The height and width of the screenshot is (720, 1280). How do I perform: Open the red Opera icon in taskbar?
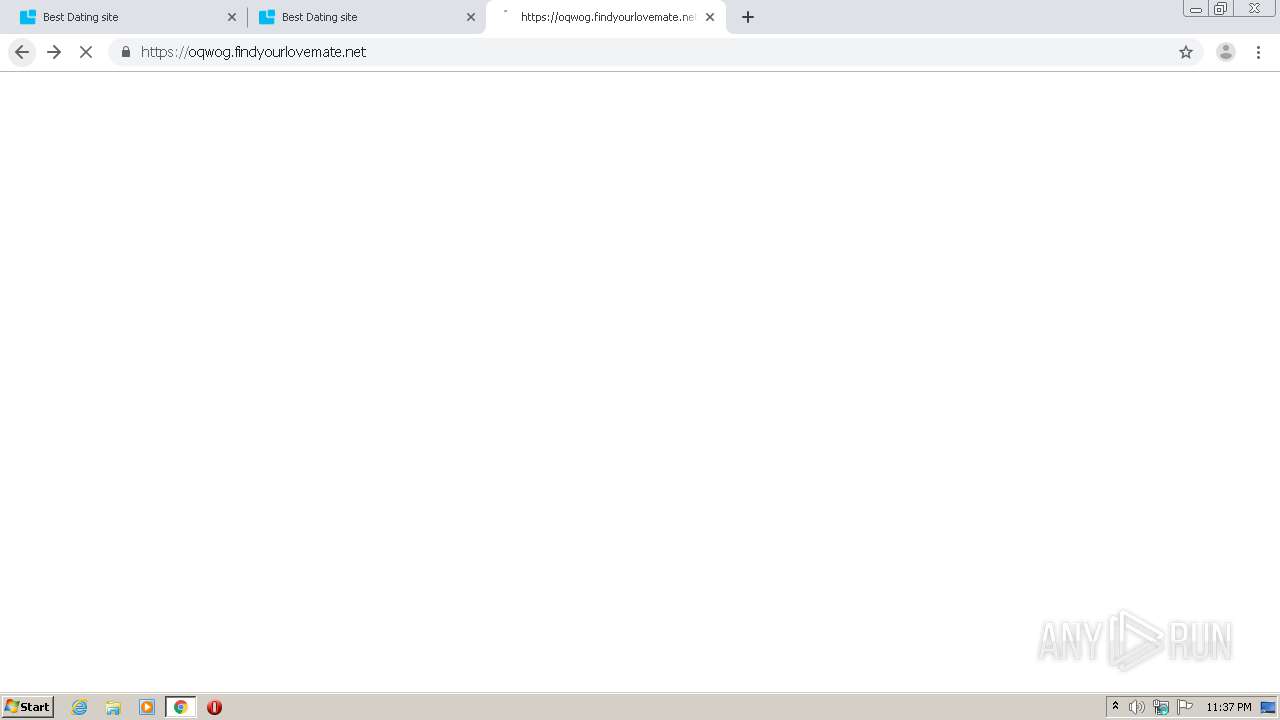[x=214, y=707]
